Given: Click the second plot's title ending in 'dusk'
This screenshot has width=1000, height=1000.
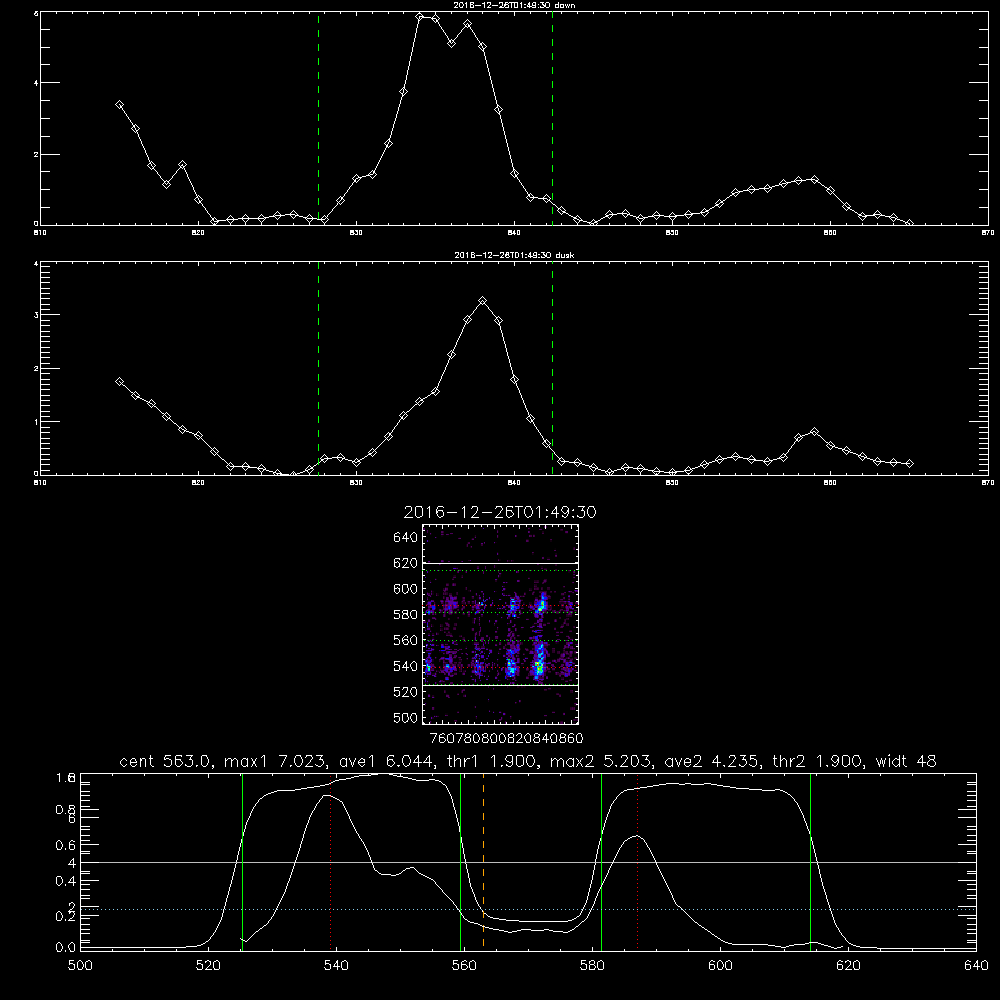Looking at the screenshot, I should [513, 255].
